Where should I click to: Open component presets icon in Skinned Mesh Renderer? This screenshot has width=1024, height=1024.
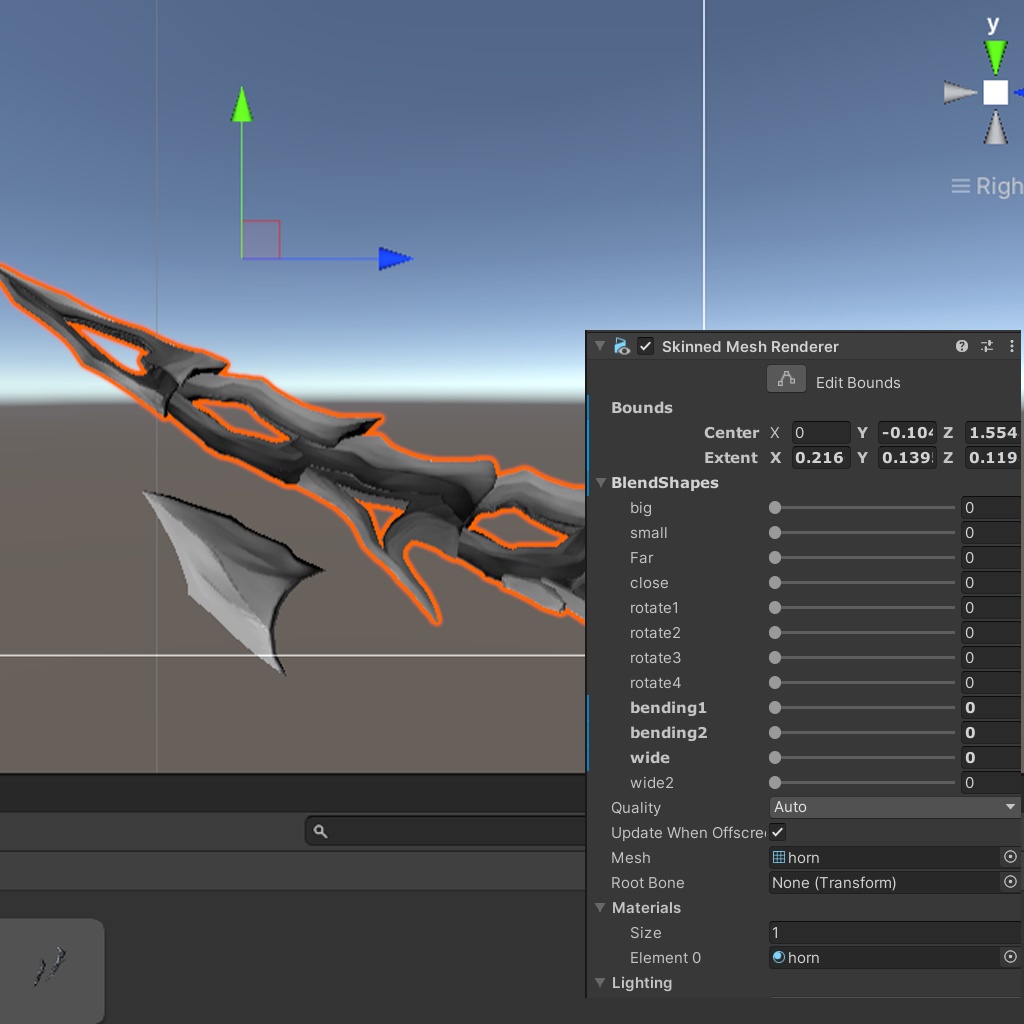click(x=987, y=346)
